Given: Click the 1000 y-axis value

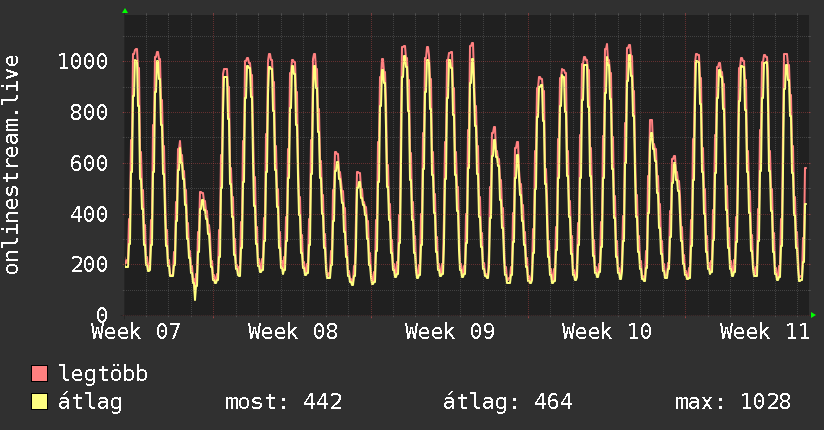Looking at the screenshot, I should [x=83, y=62].
